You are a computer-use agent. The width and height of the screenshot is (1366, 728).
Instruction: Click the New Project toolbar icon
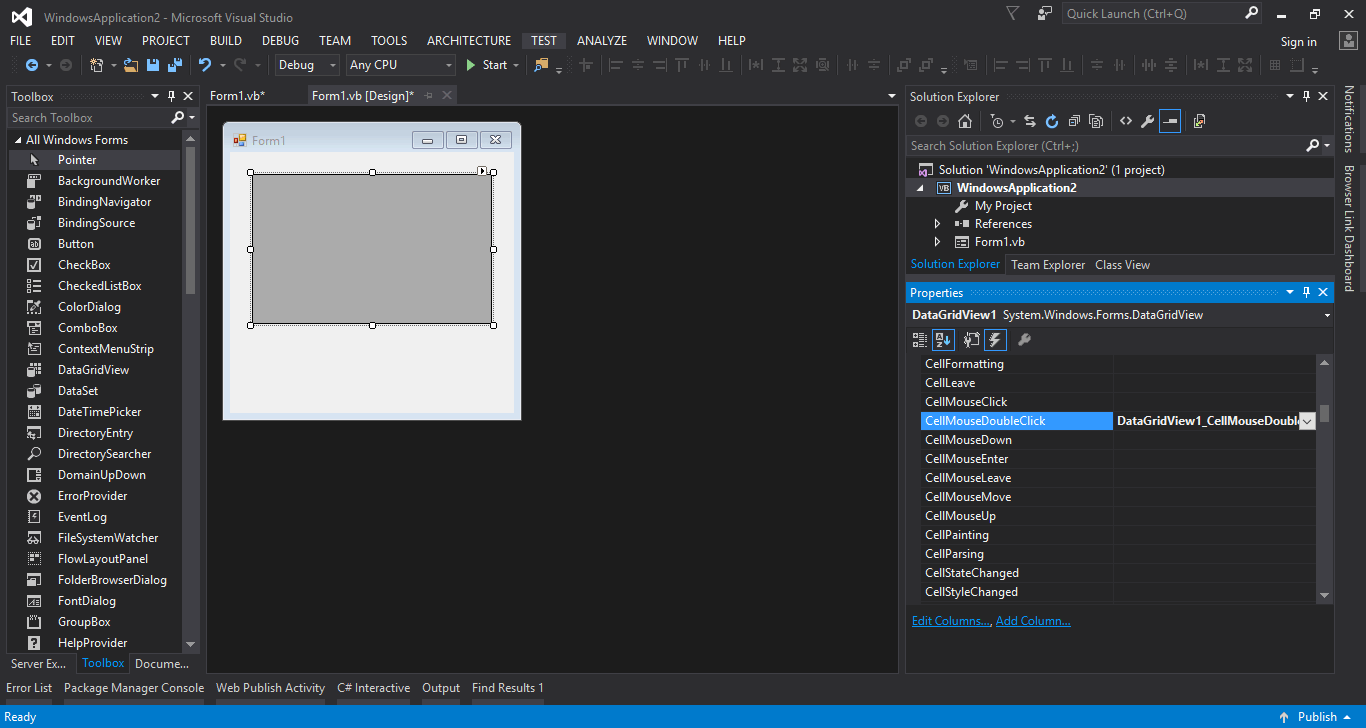pos(96,65)
